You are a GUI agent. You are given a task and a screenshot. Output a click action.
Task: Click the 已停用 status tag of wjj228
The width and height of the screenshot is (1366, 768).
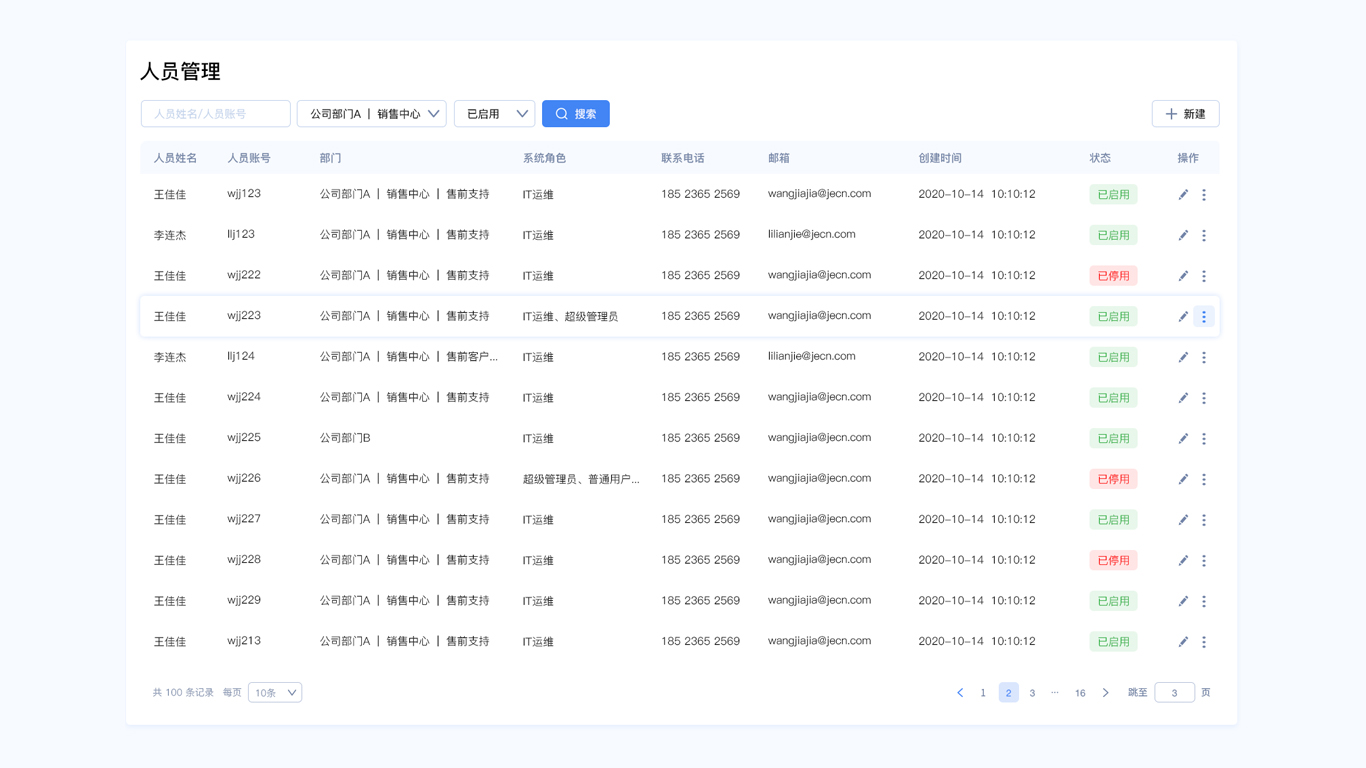click(x=1113, y=561)
